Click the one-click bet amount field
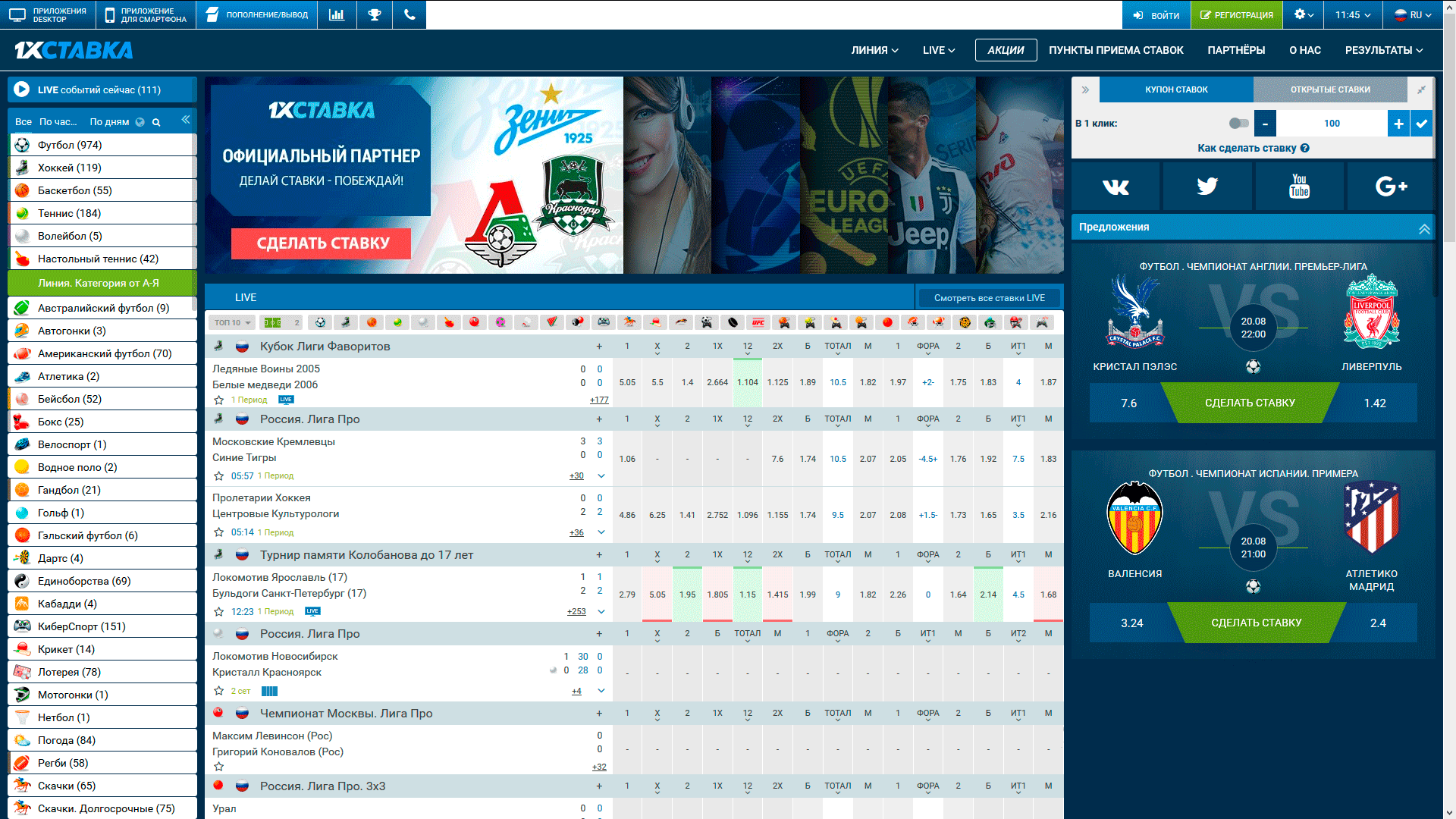 (1332, 124)
